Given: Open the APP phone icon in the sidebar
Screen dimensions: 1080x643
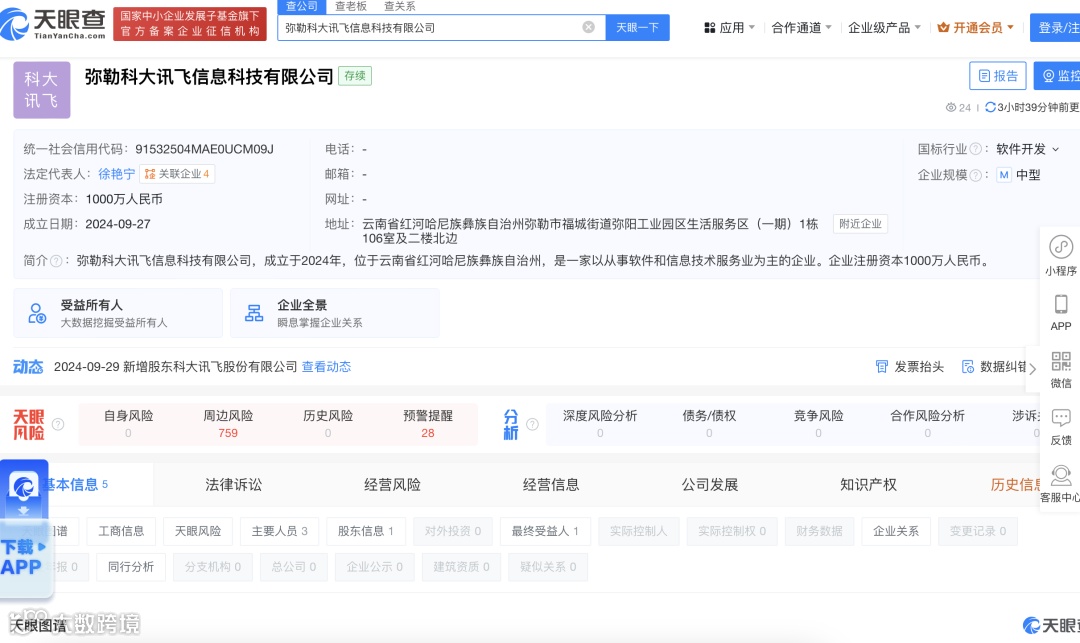Looking at the screenshot, I should [1061, 304].
